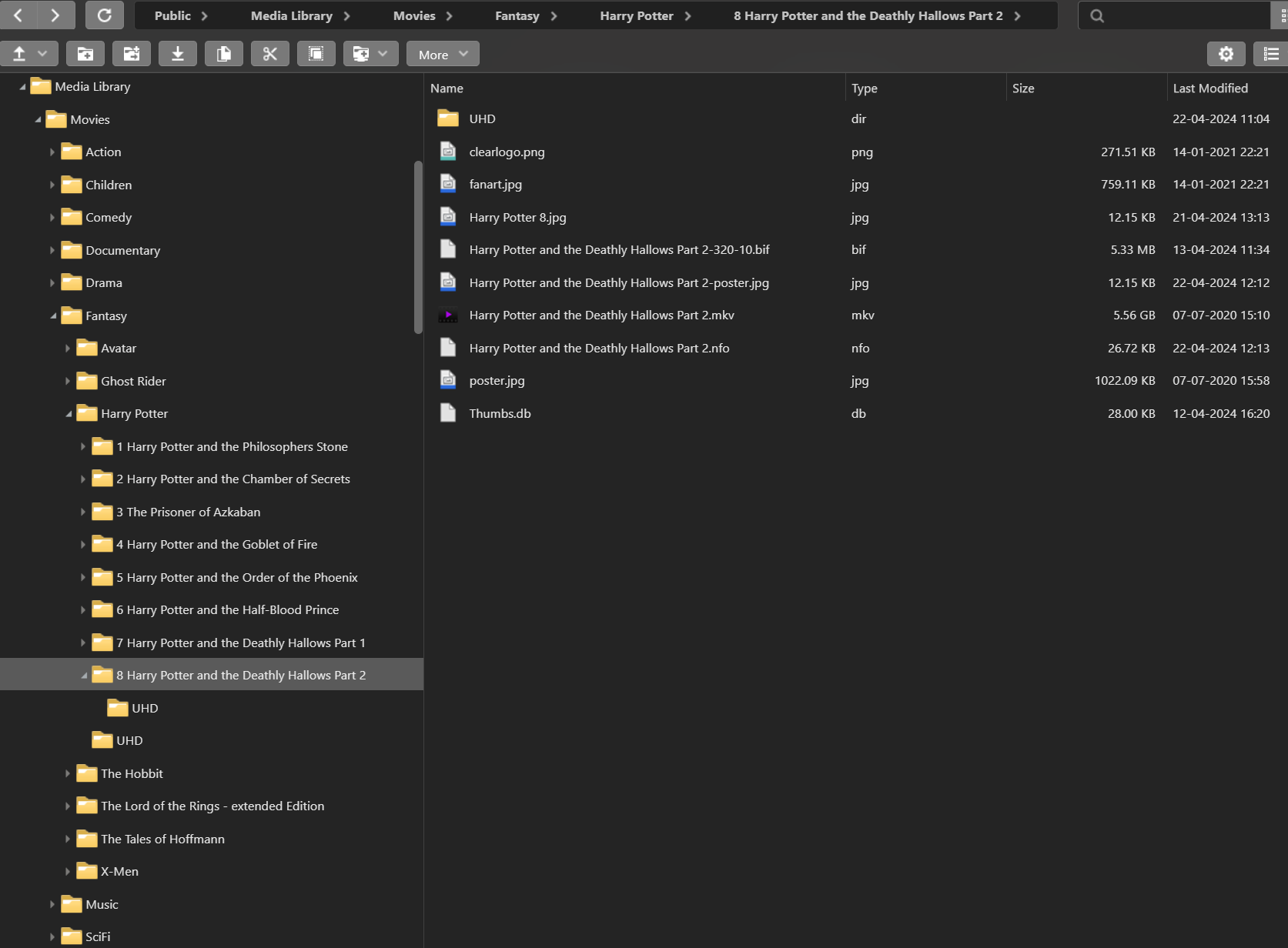1288x948 pixels.
Task: Click the mkv video file icon
Action: [x=448, y=315]
